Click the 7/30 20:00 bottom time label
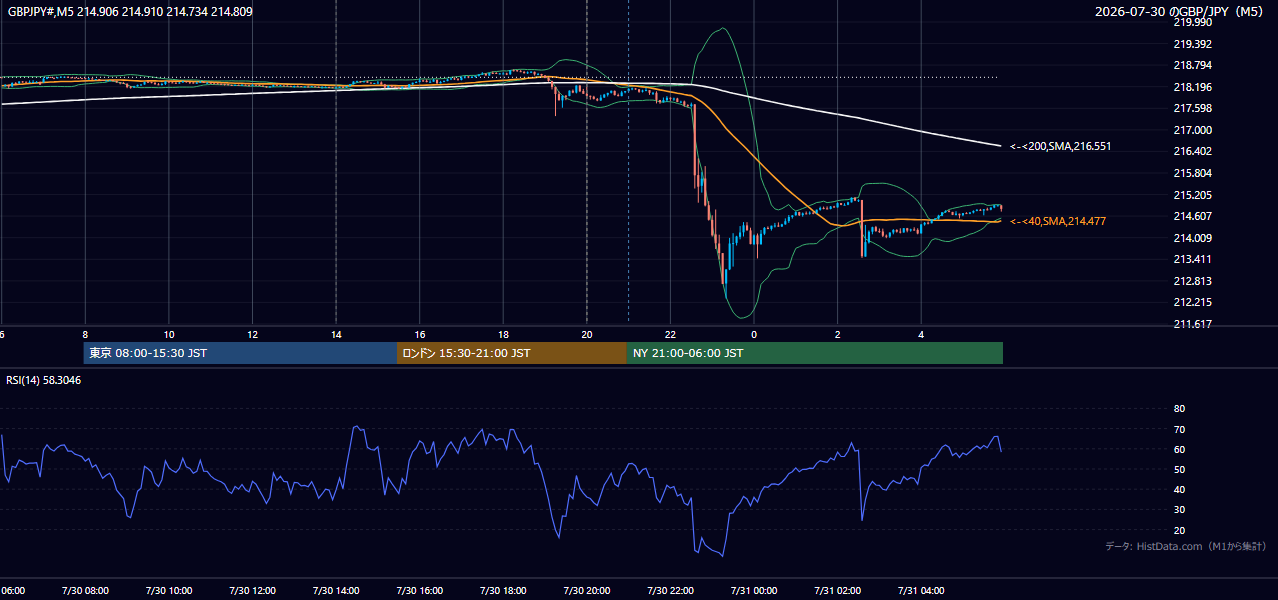The image size is (1278, 600). tap(587, 591)
